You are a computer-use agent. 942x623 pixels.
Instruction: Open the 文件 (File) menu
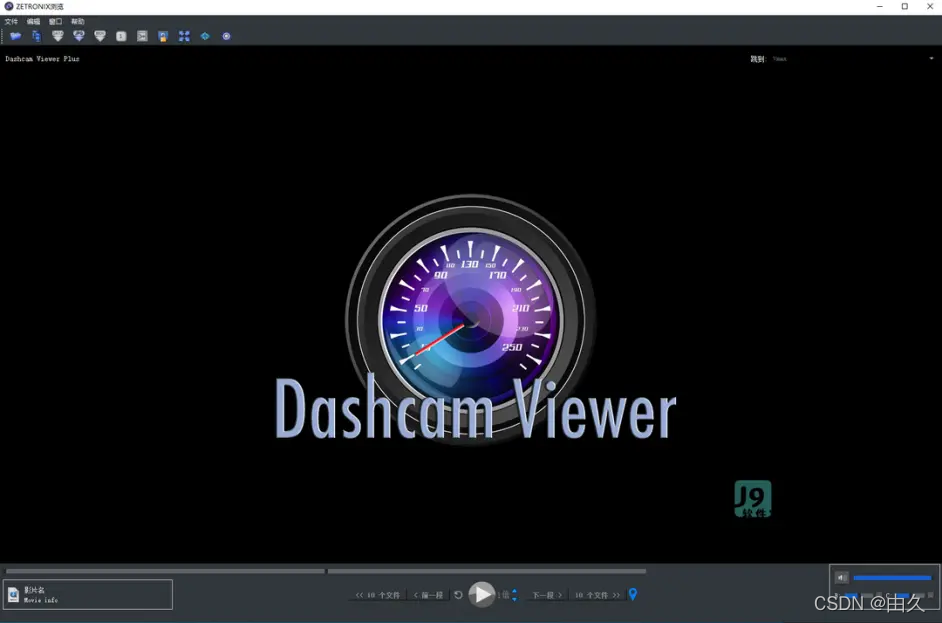(x=11, y=21)
